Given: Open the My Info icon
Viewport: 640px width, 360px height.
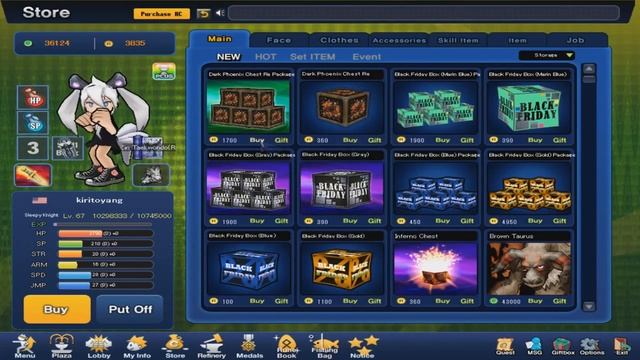Looking at the screenshot, I should pos(137,346).
